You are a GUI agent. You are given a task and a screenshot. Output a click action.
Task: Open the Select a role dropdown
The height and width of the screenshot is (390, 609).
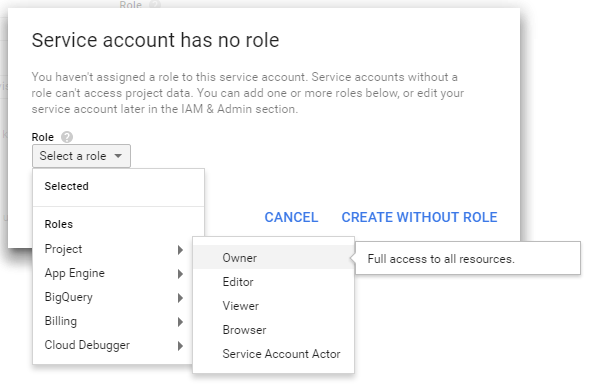[81, 156]
